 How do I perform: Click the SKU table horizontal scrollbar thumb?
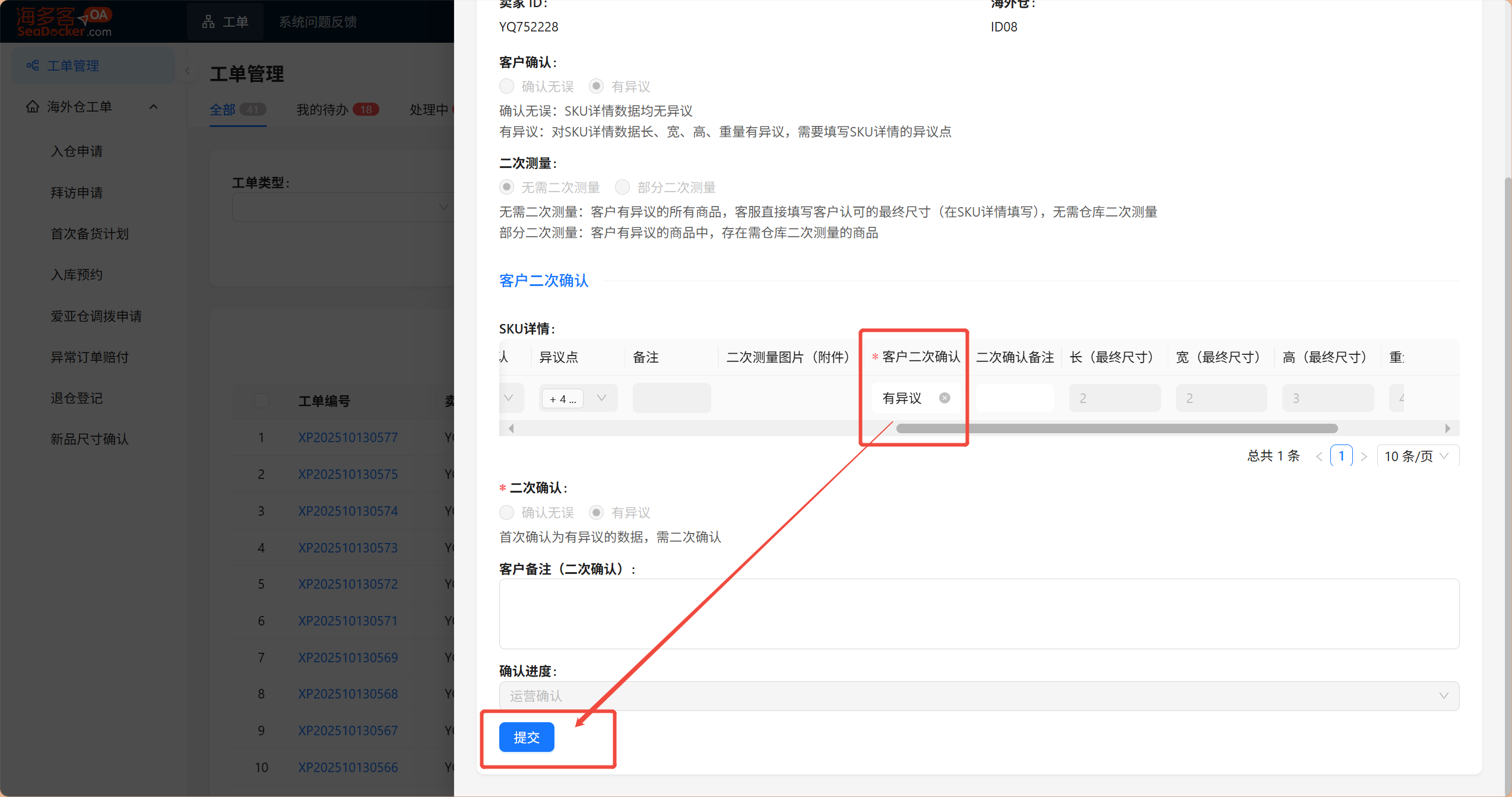point(1116,428)
